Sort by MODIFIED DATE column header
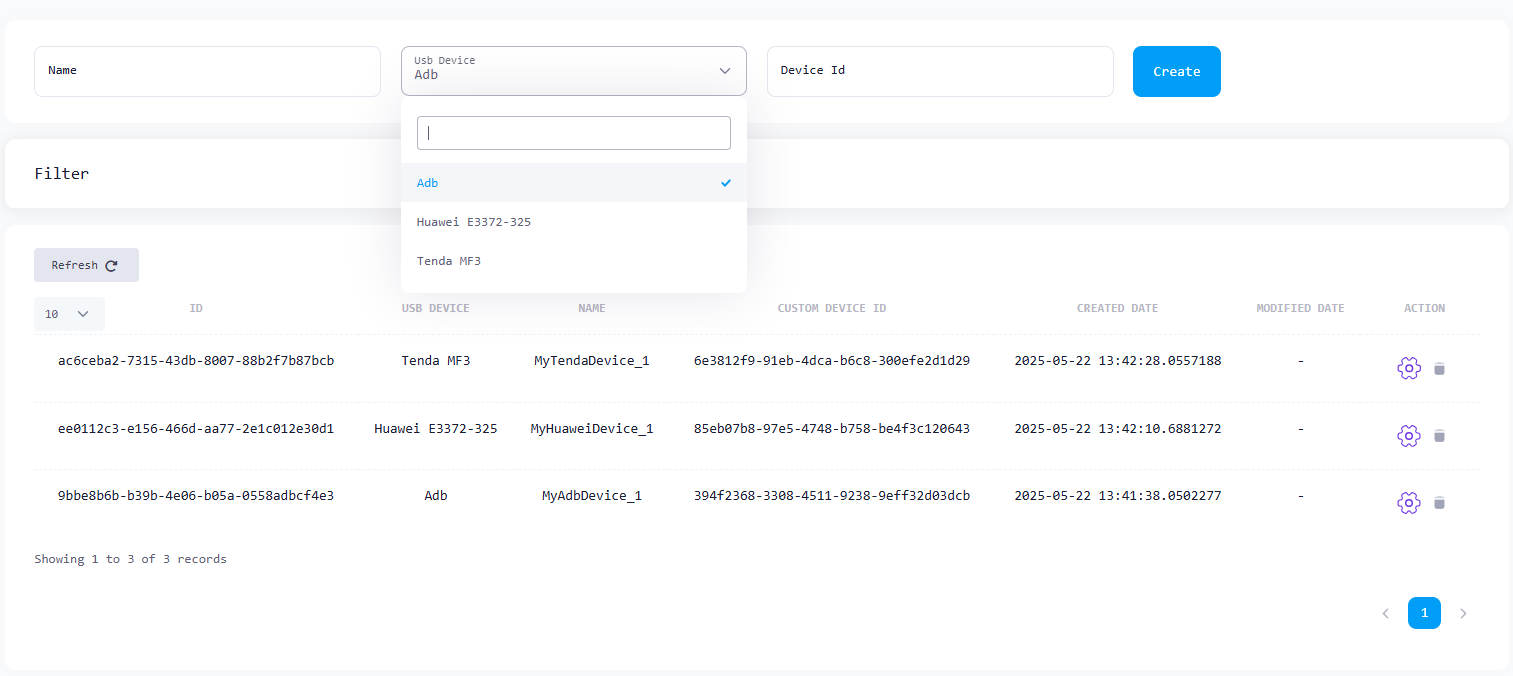The width and height of the screenshot is (1513, 676). click(1300, 308)
